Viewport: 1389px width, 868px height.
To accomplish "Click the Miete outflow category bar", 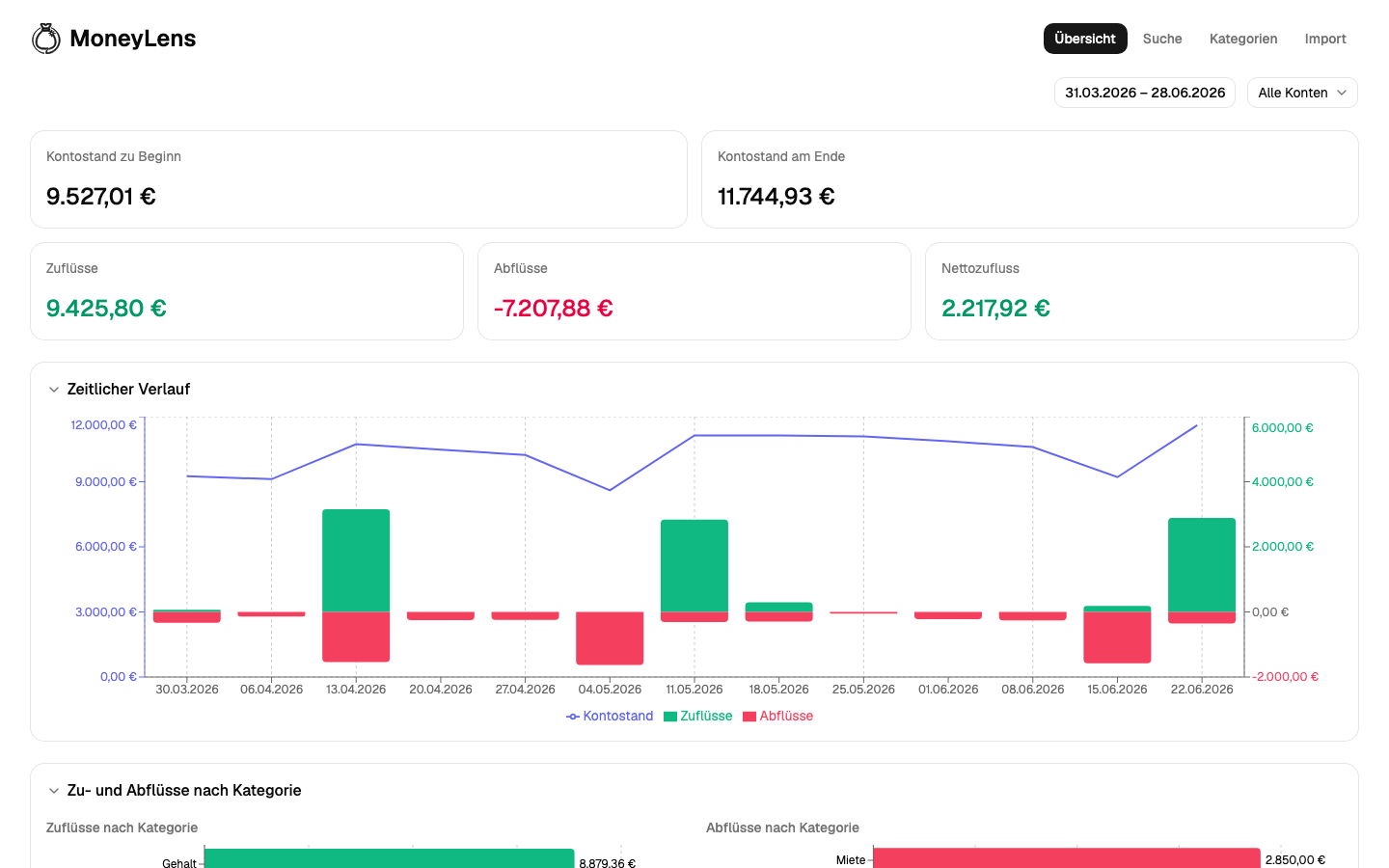I will pyautogui.click(x=1067, y=858).
